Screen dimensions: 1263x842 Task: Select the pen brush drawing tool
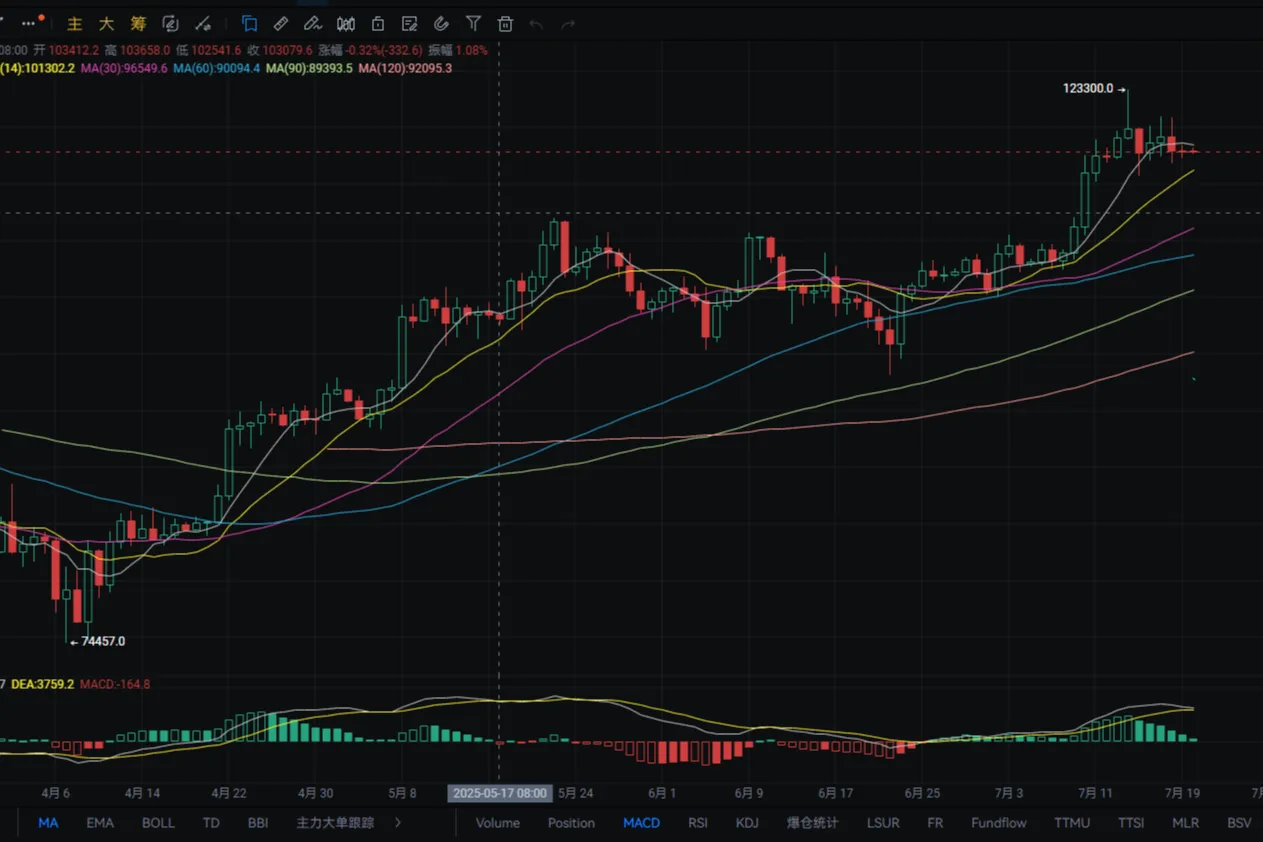coord(313,23)
